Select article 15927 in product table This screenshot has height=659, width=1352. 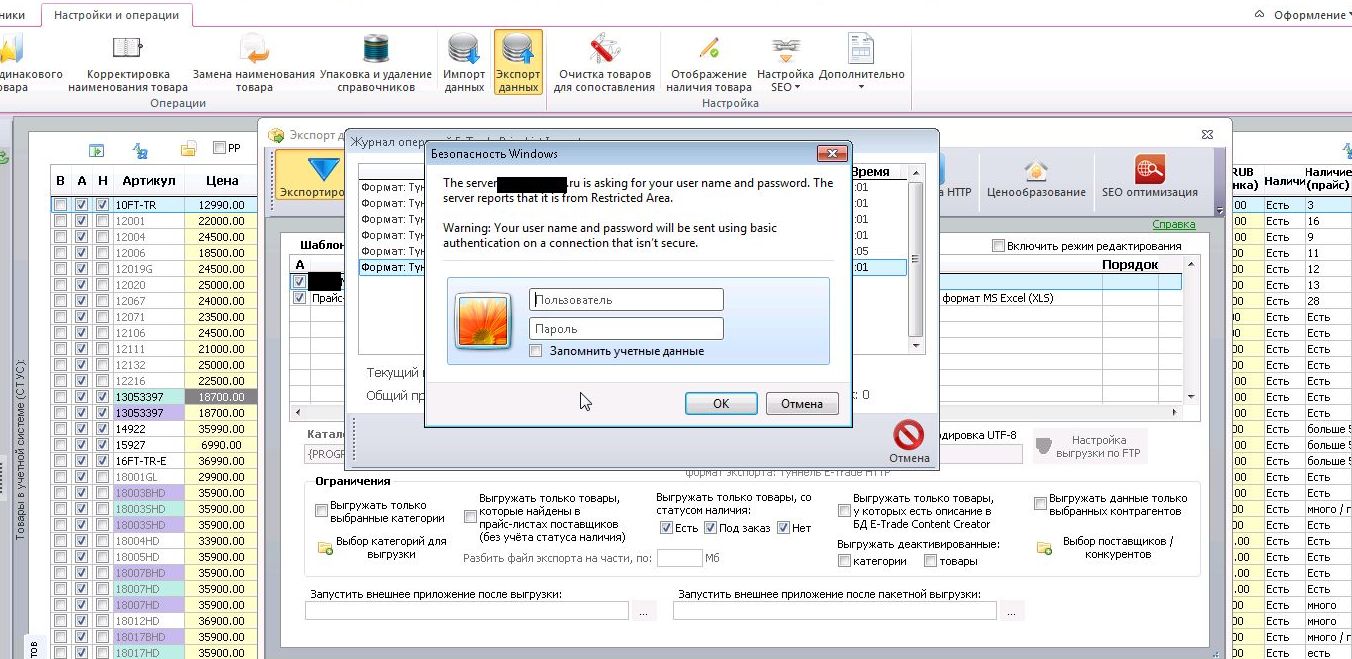[x=148, y=445]
